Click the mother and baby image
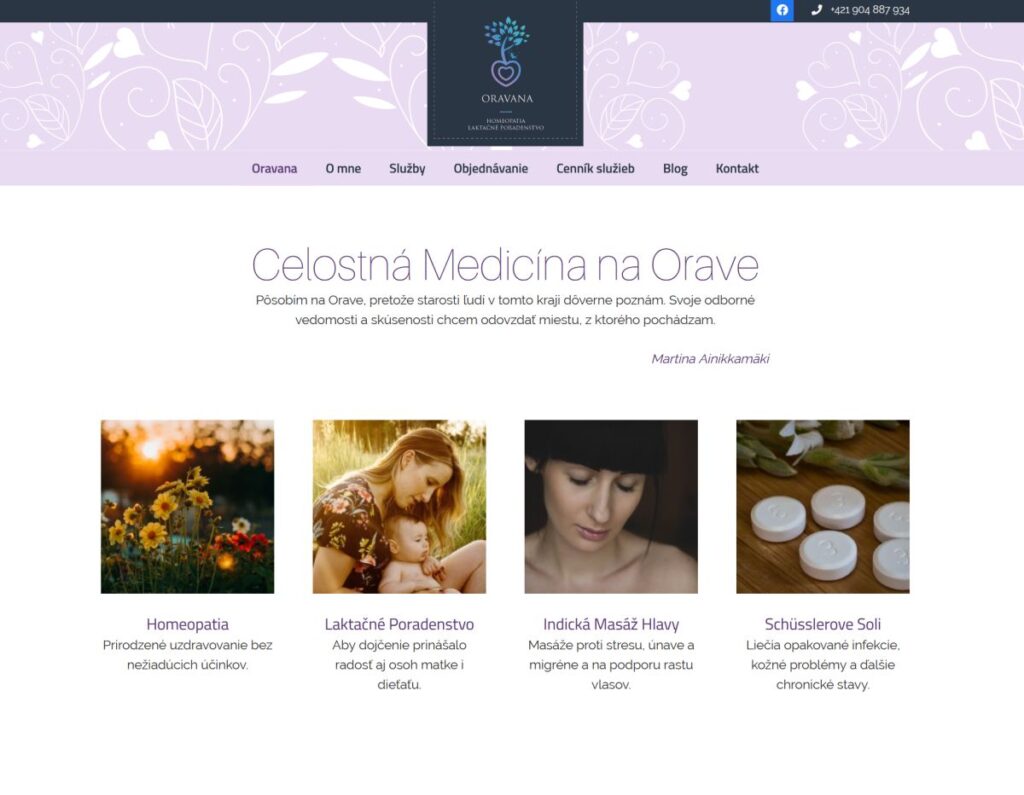This screenshot has width=1024, height=795. (x=399, y=506)
